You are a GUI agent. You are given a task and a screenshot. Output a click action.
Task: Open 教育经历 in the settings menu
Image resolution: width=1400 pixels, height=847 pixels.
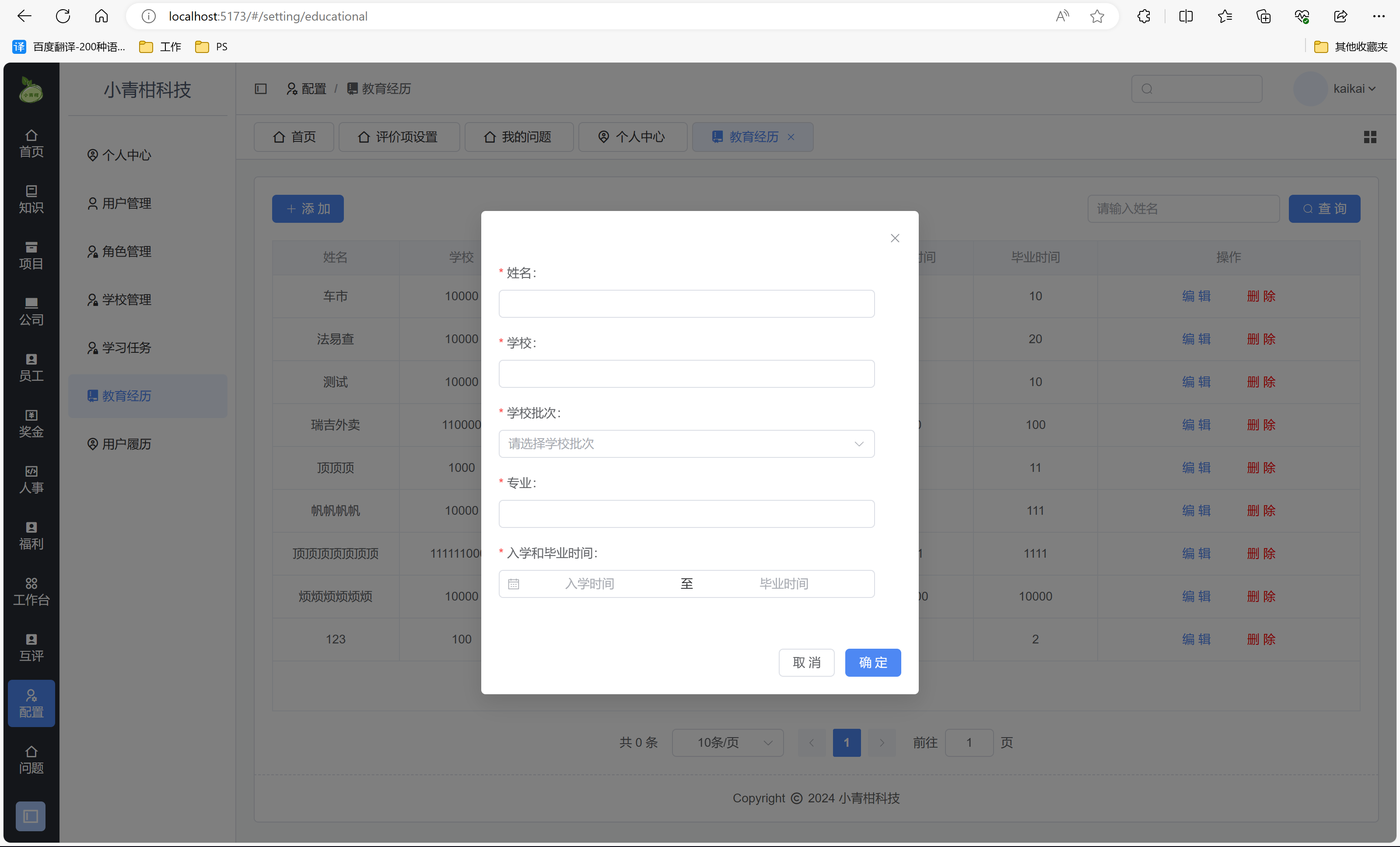click(x=148, y=396)
